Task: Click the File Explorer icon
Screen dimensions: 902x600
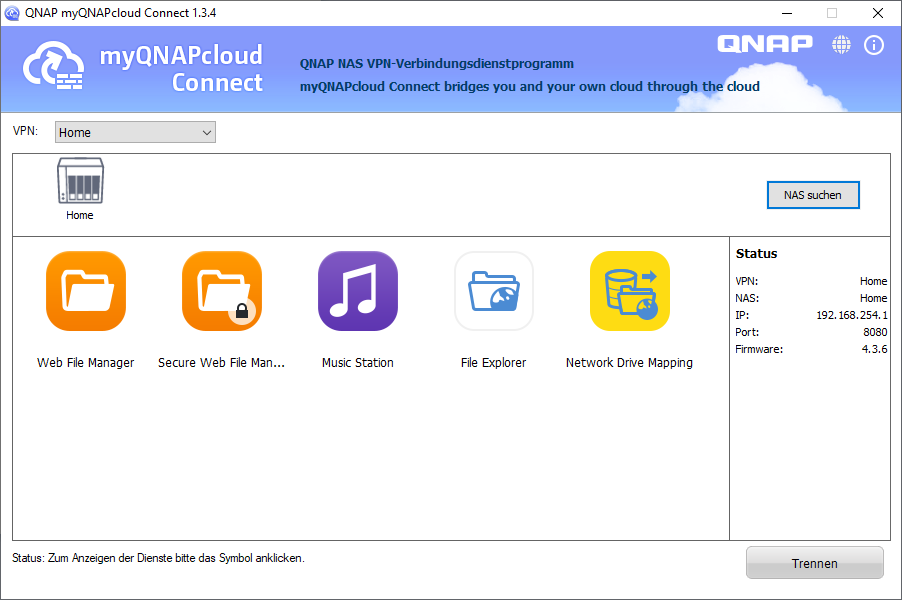Action: click(x=494, y=291)
